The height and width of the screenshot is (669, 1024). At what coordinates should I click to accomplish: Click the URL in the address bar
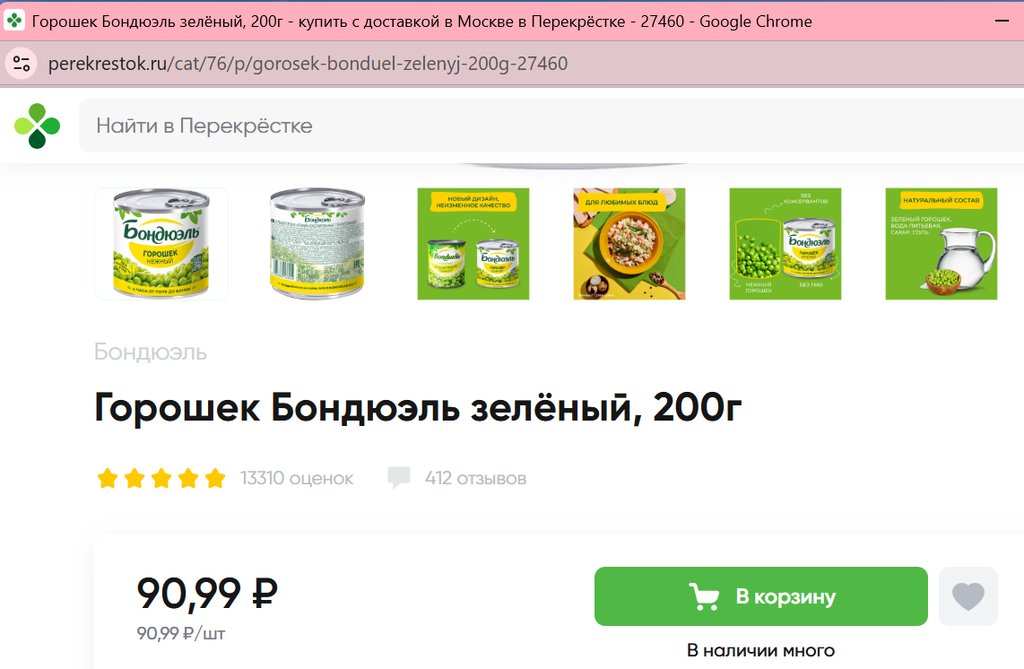(308, 63)
